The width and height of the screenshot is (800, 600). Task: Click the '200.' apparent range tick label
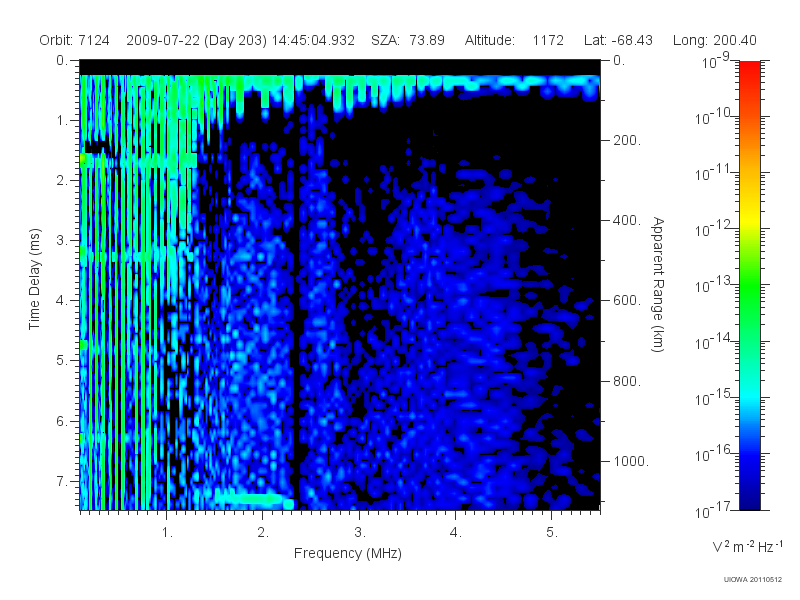coord(627,140)
